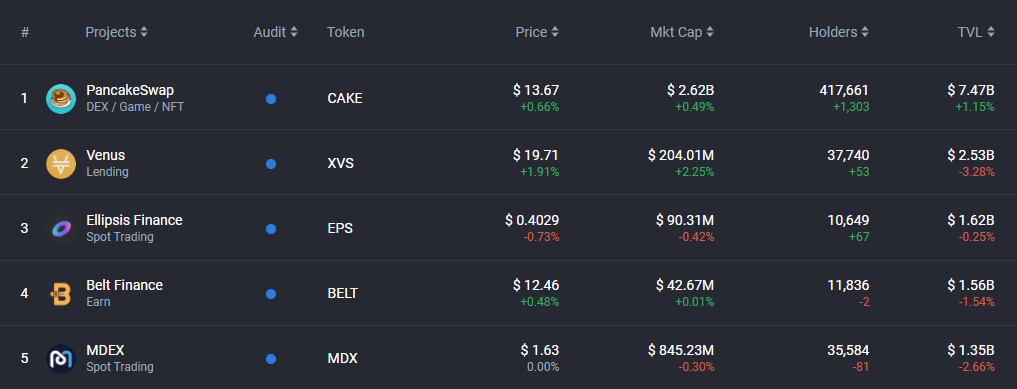Click the PancakeSwap pancake logo icon
The height and width of the screenshot is (389, 1017).
(x=61, y=99)
